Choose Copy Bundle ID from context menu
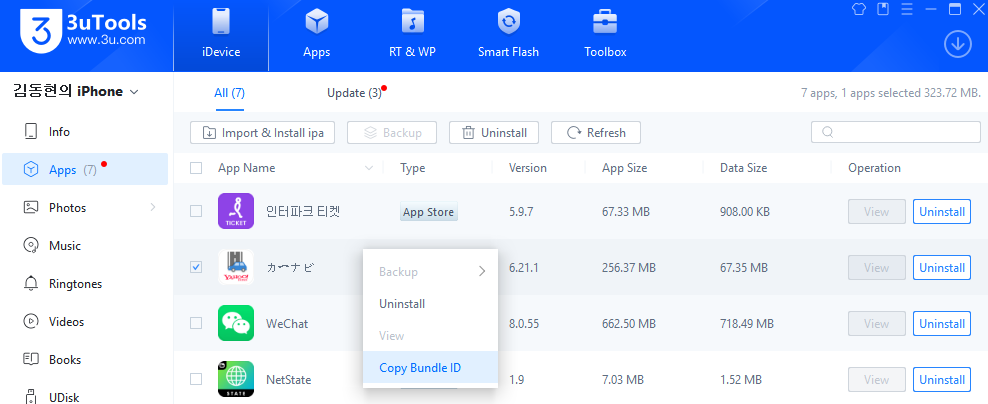This screenshot has width=988, height=404. pyautogui.click(x=420, y=368)
